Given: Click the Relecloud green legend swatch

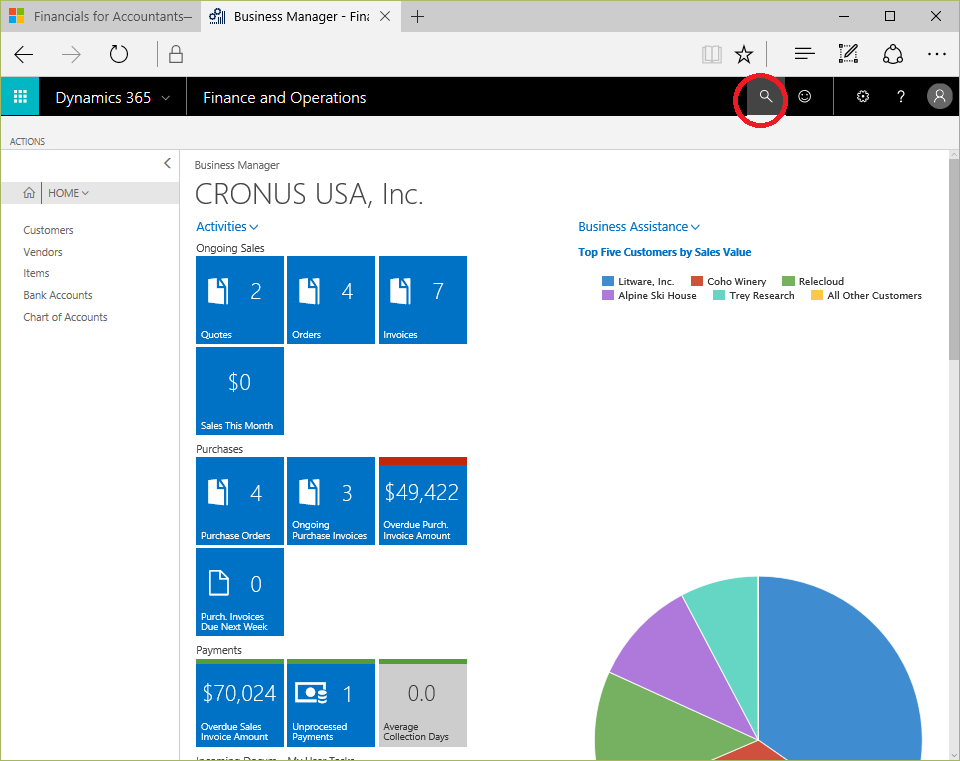Looking at the screenshot, I should point(789,281).
